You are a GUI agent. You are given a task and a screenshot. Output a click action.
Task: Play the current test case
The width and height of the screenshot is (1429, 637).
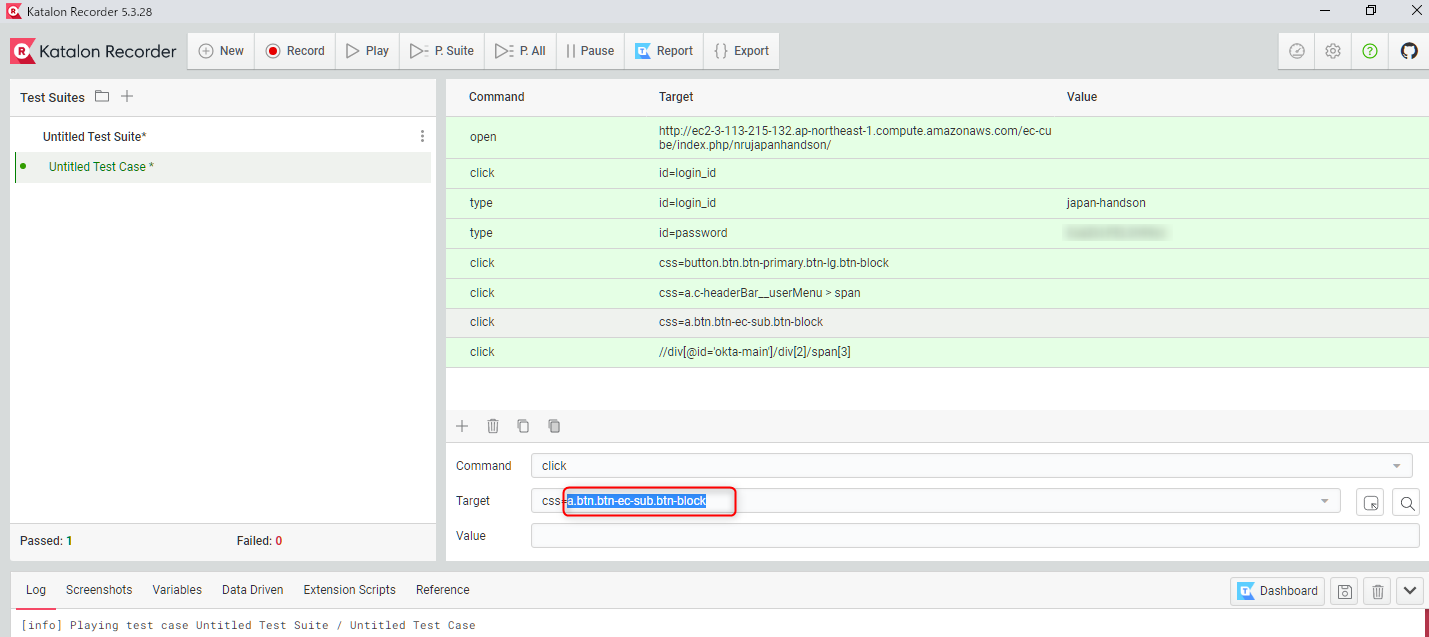[x=367, y=51]
